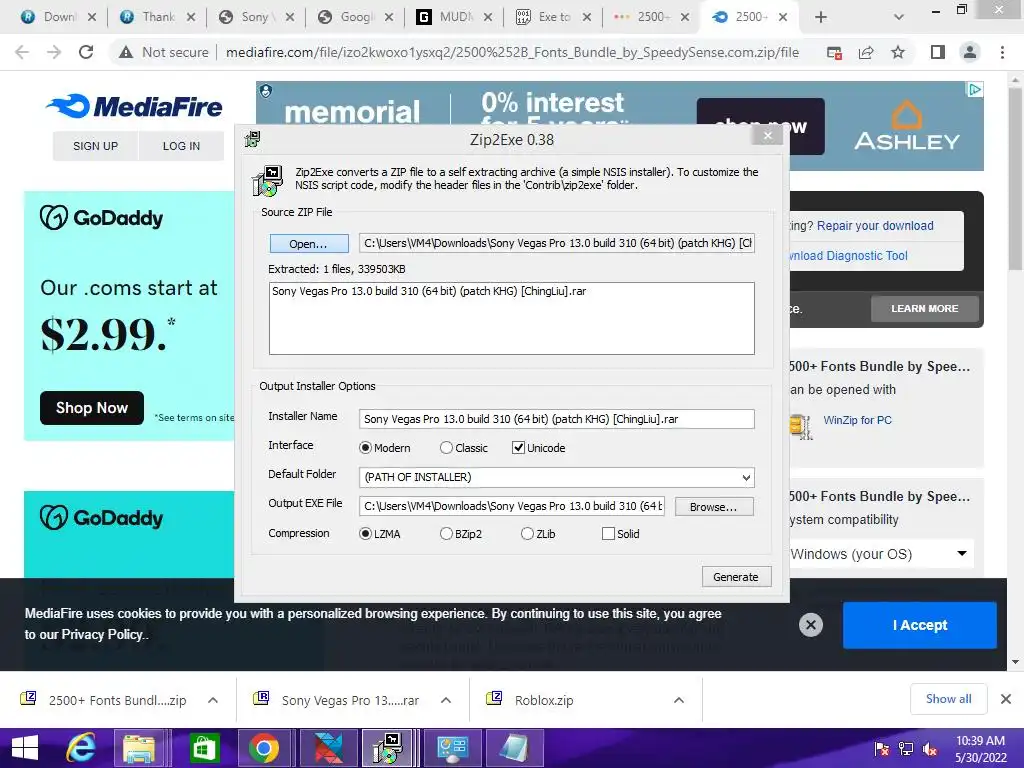The width and height of the screenshot is (1024, 768).
Task: Click the AdChoices icon on Ashley ad
Action: [x=974, y=89]
